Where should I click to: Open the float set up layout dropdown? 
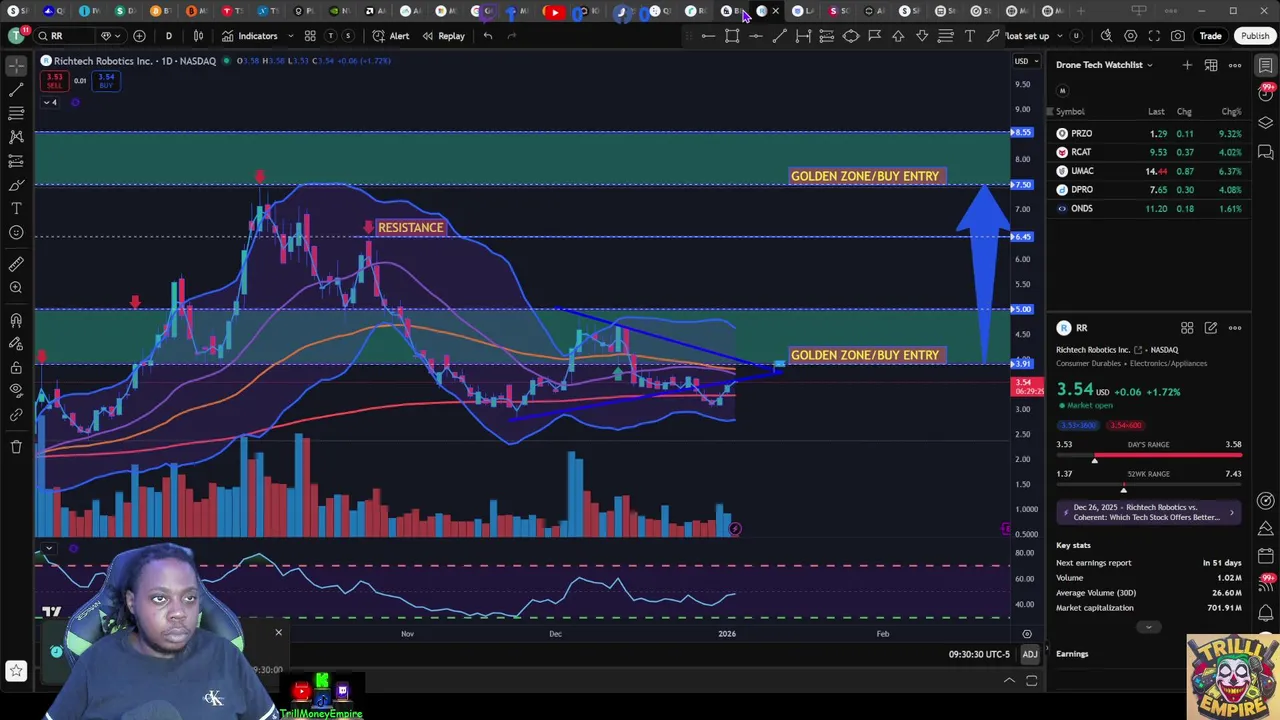pyautogui.click(x=1035, y=36)
